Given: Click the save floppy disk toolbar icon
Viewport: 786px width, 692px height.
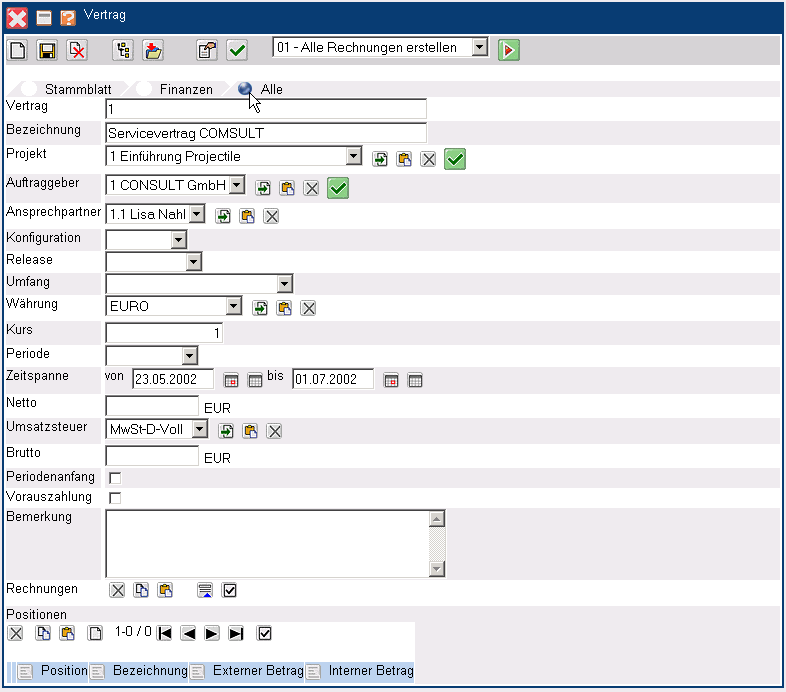Looking at the screenshot, I should click(46, 50).
